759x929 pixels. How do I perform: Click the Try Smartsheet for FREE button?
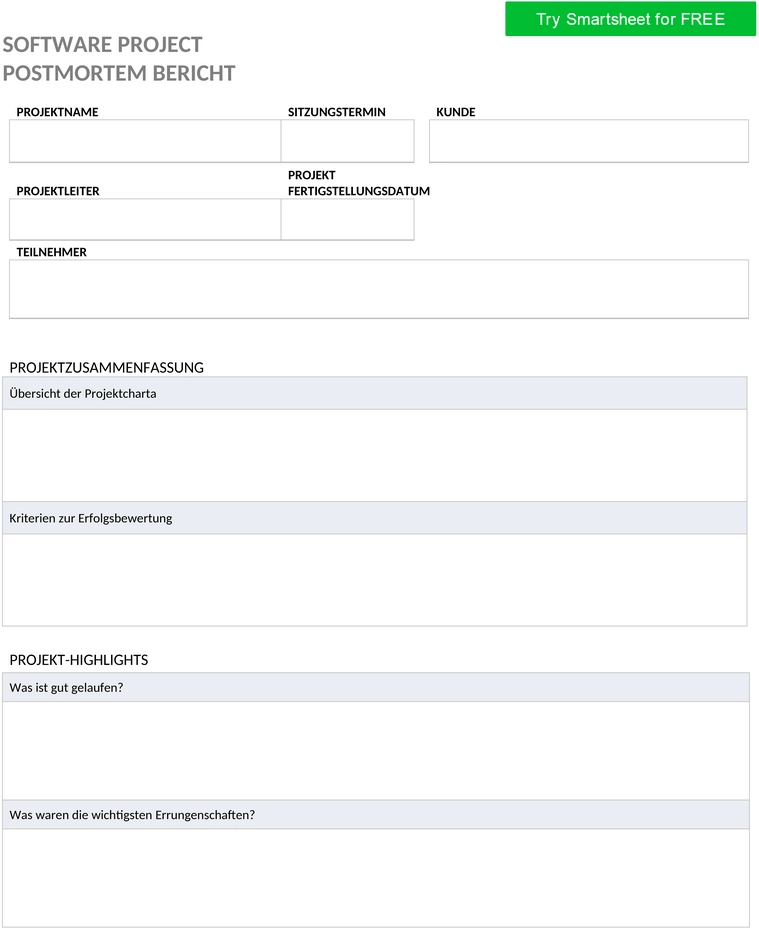click(630, 19)
